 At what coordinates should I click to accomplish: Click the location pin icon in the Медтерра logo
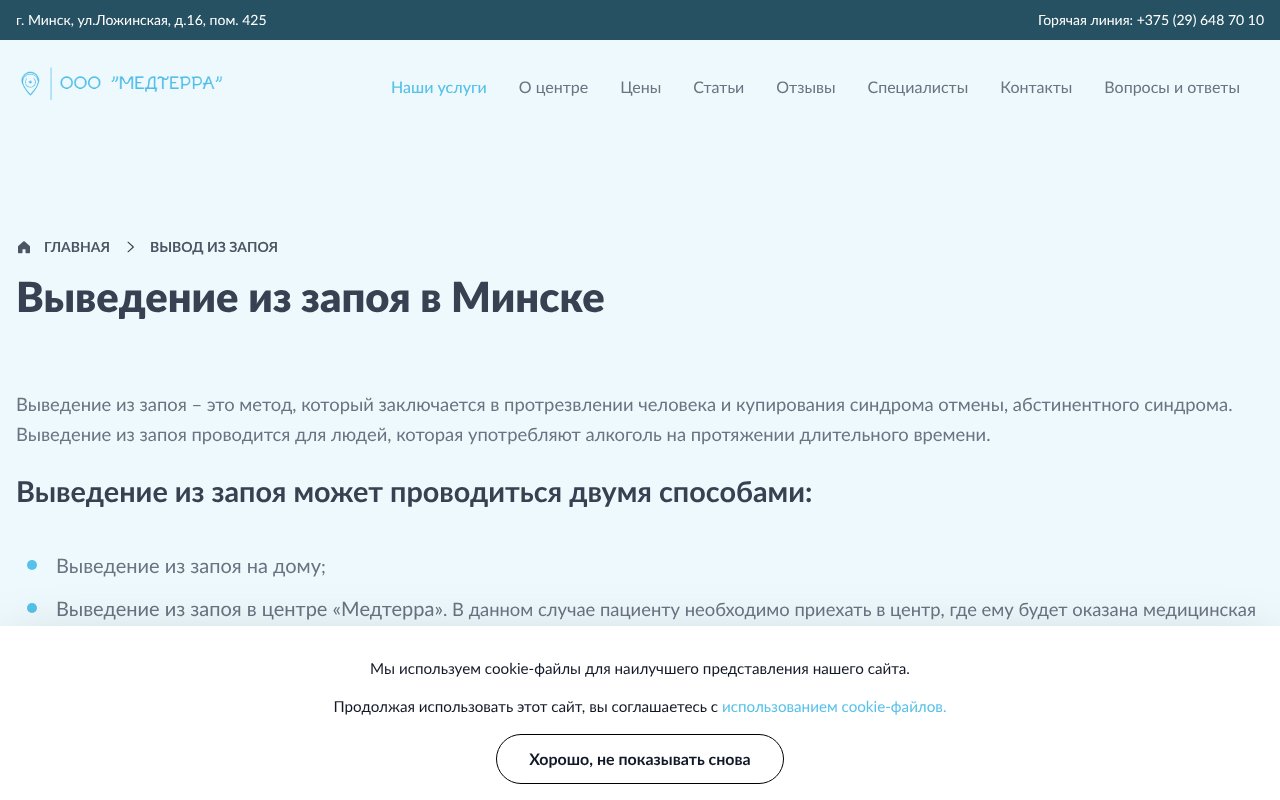(x=29, y=83)
